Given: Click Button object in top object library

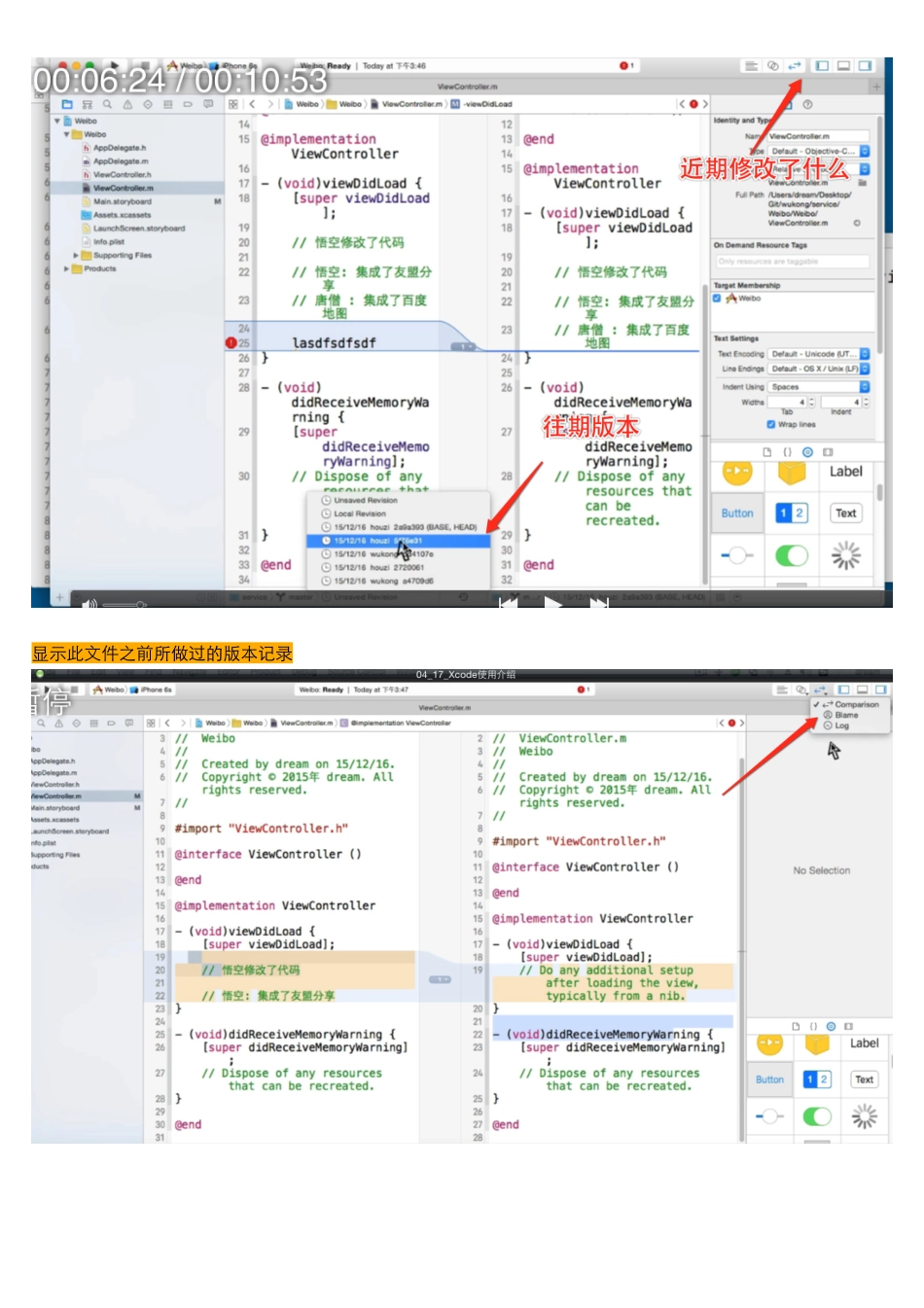Looking at the screenshot, I should coord(737,513).
